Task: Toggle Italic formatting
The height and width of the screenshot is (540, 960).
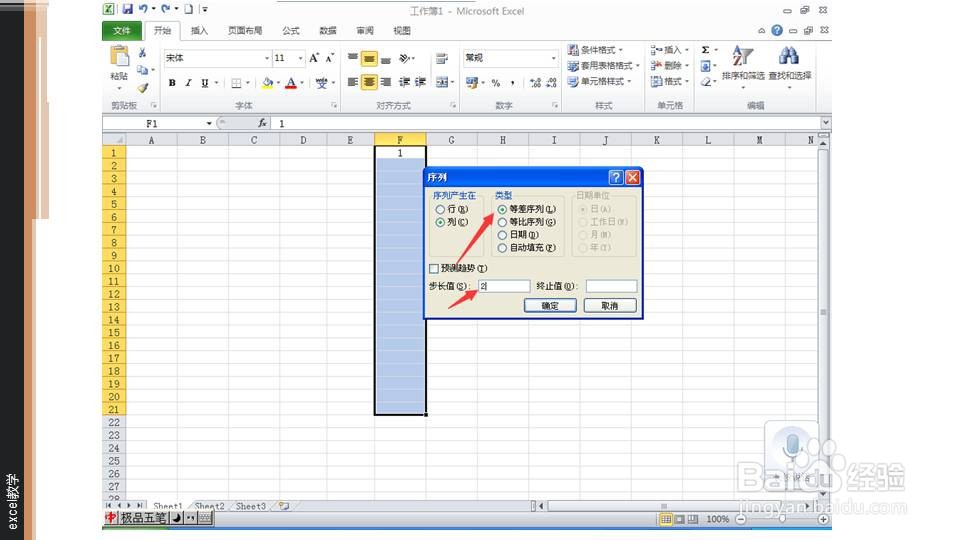Action: coord(188,83)
